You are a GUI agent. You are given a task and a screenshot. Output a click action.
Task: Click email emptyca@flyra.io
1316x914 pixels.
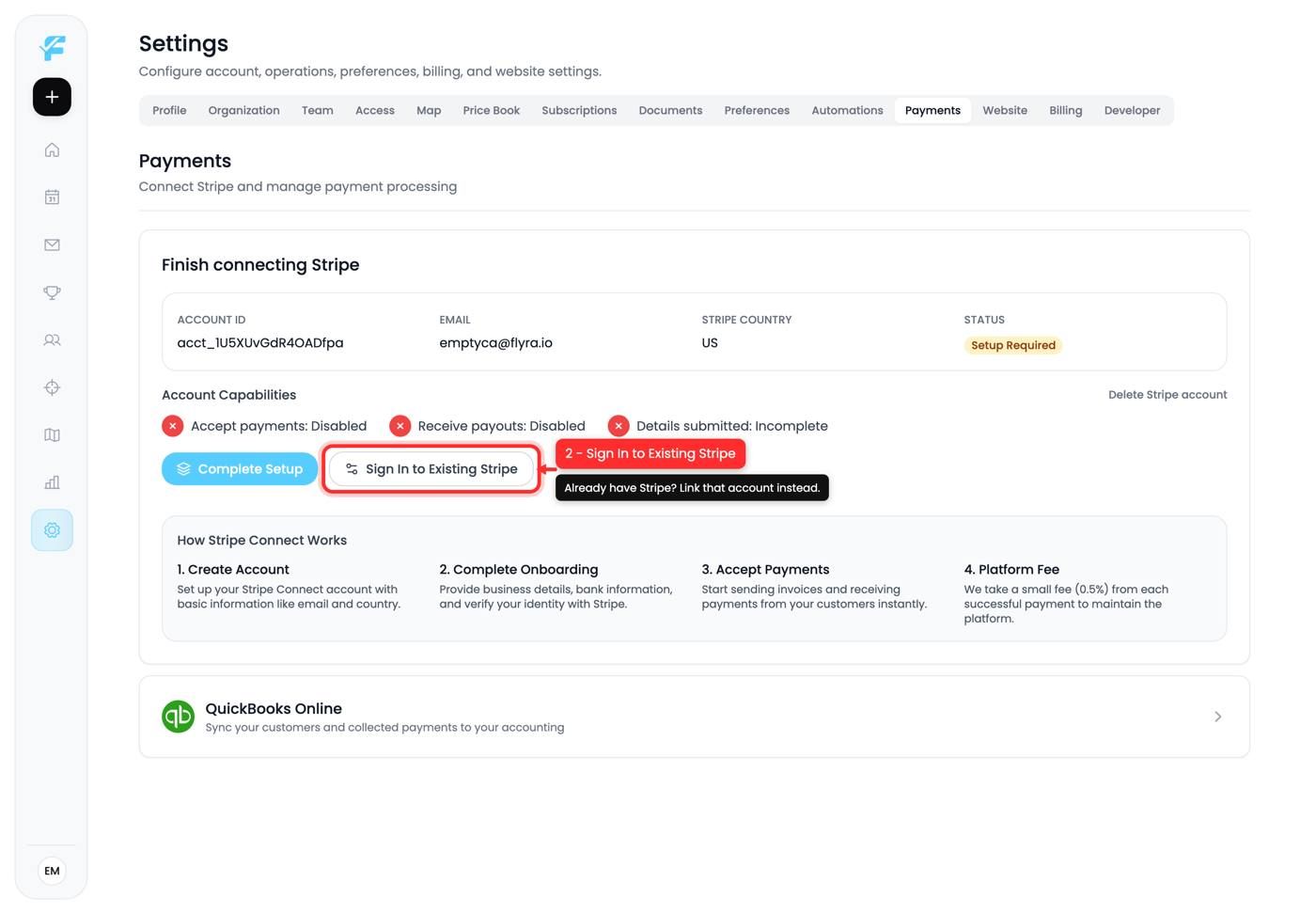(x=495, y=343)
